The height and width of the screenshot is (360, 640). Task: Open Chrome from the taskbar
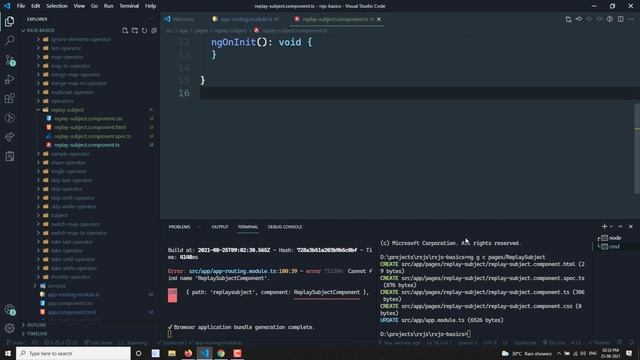[x=221, y=353]
